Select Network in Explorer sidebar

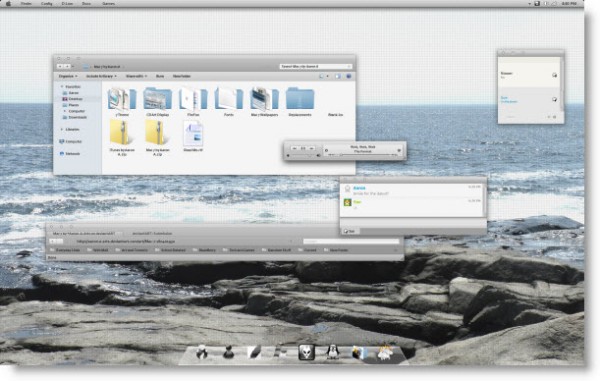tap(70, 153)
